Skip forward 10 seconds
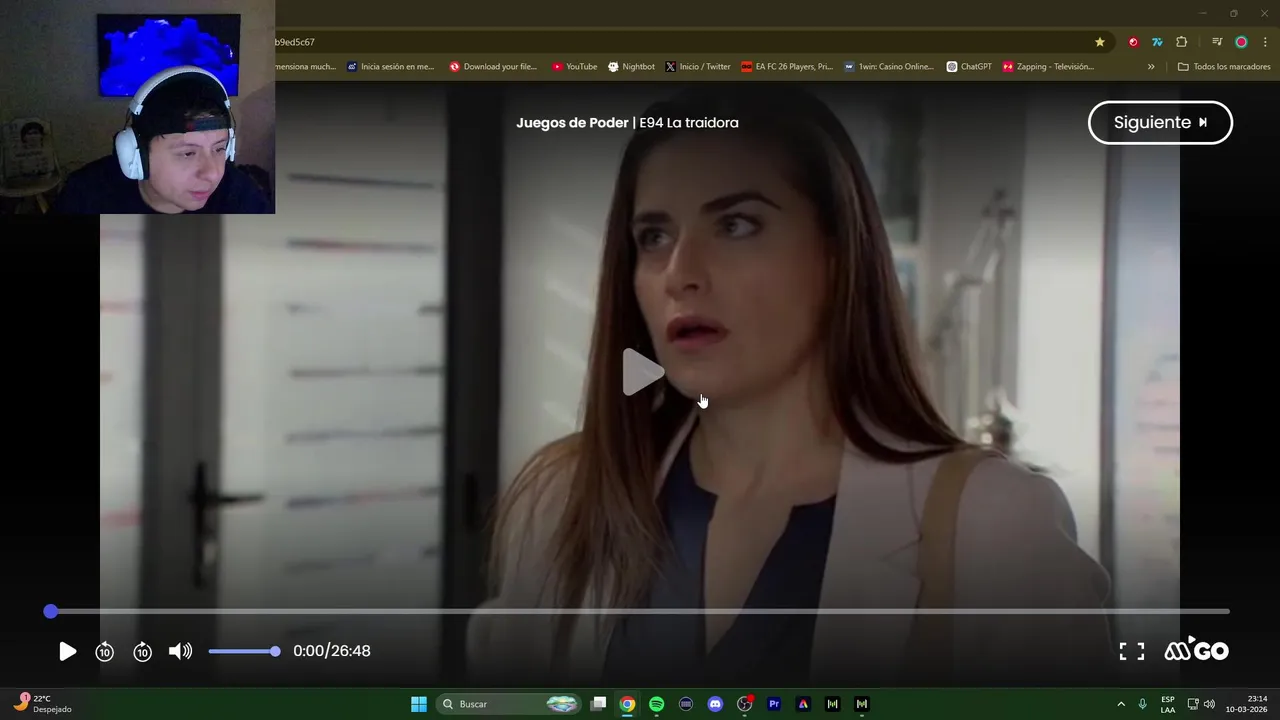 tap(142, 651)
